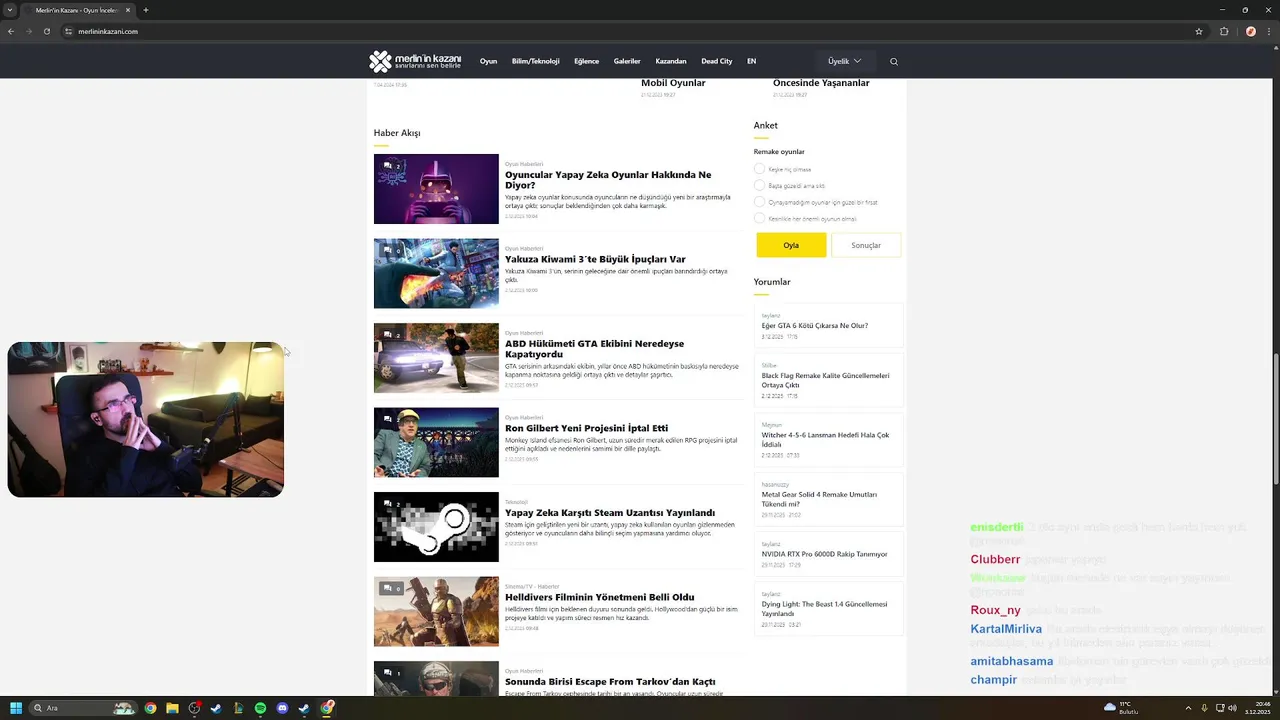Click comment count badge on Helldivers article
Image resolution: width=1280 pixels, height=720 pixels.
click(392, 588)
